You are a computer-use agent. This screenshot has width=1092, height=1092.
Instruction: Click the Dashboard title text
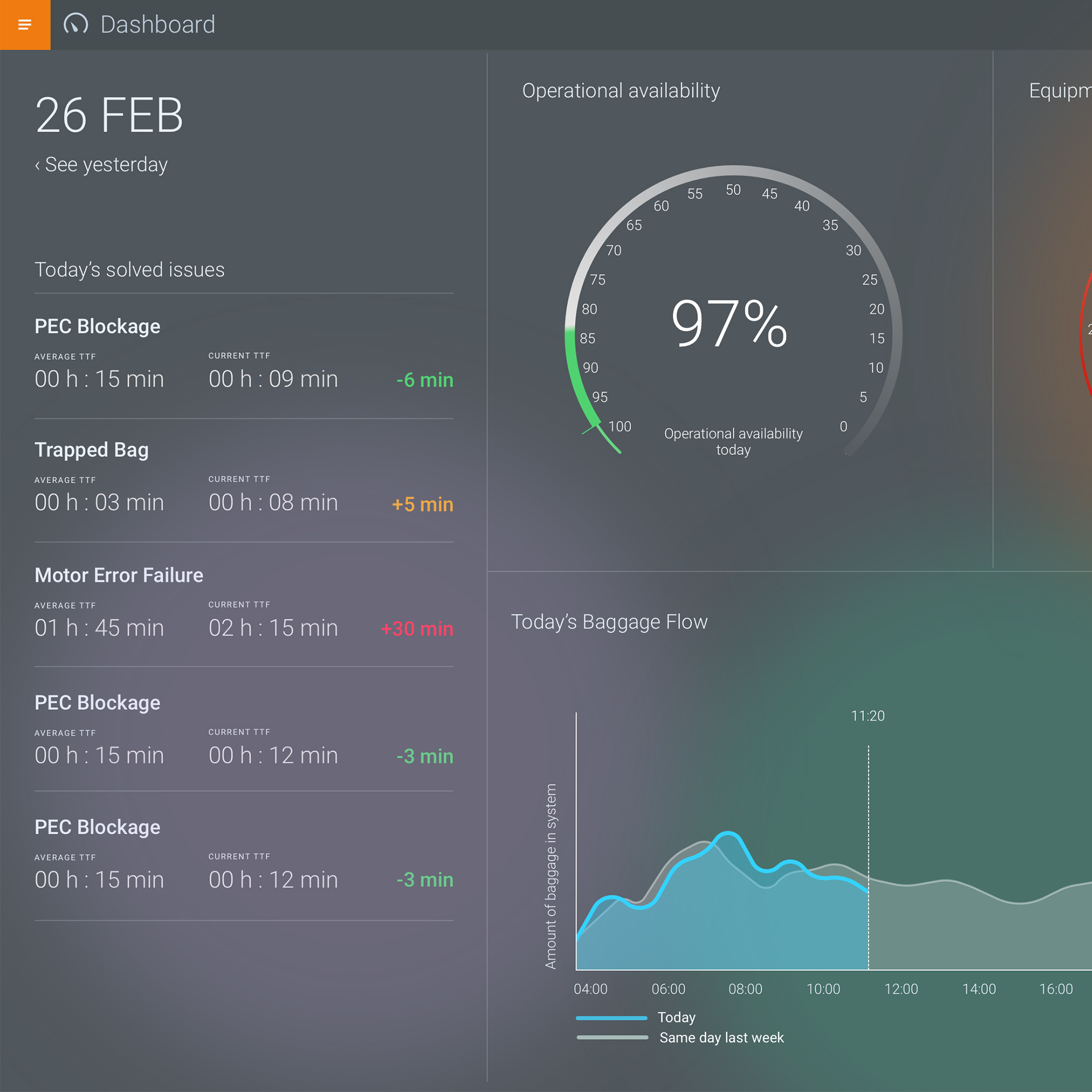[x=157, y=25]
